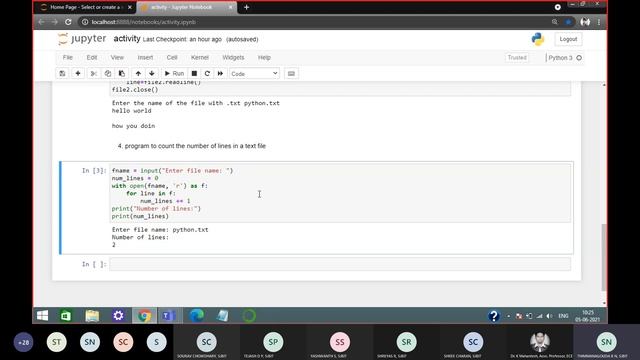Click the empty In [ ] code cell
This screenshot has width=640, height=360.
click(x=340, y=264)
